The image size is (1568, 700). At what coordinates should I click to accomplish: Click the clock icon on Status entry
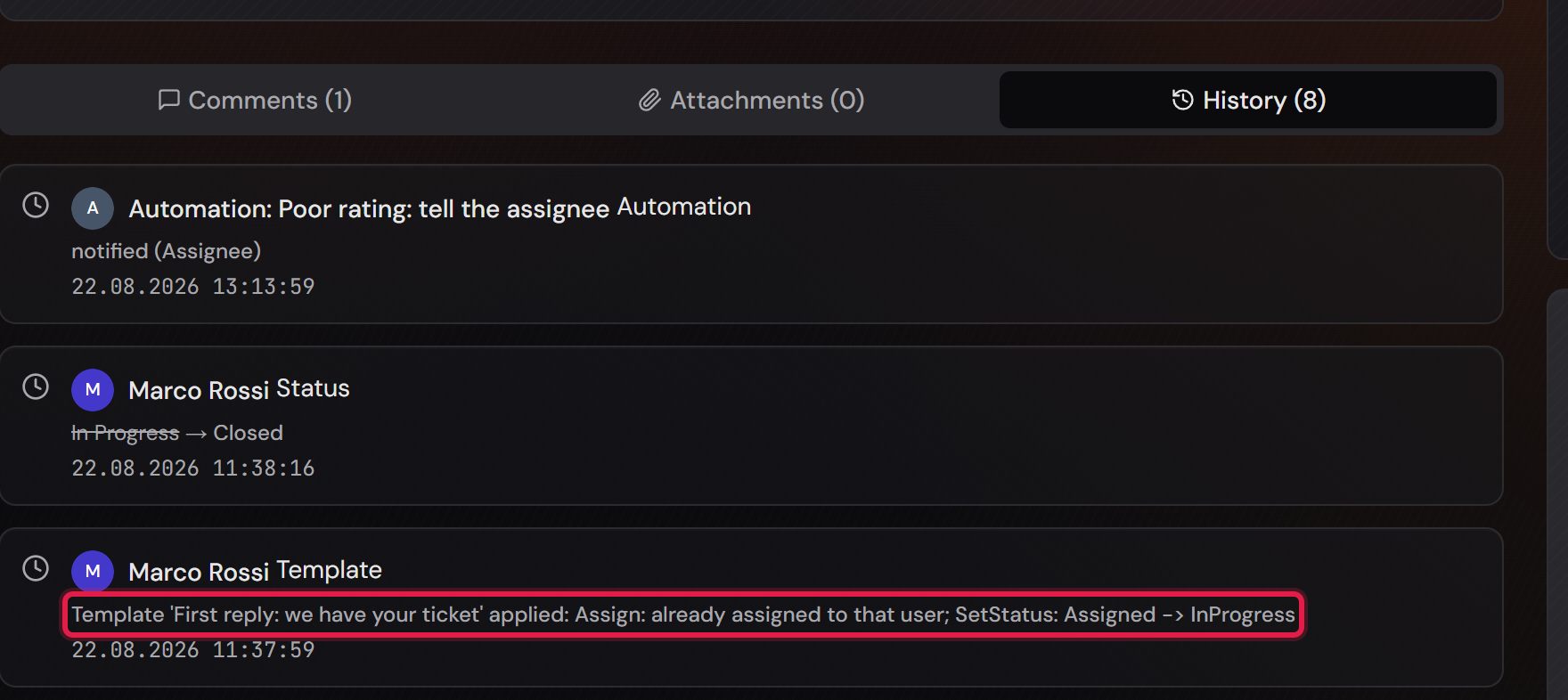coord(36,387)
